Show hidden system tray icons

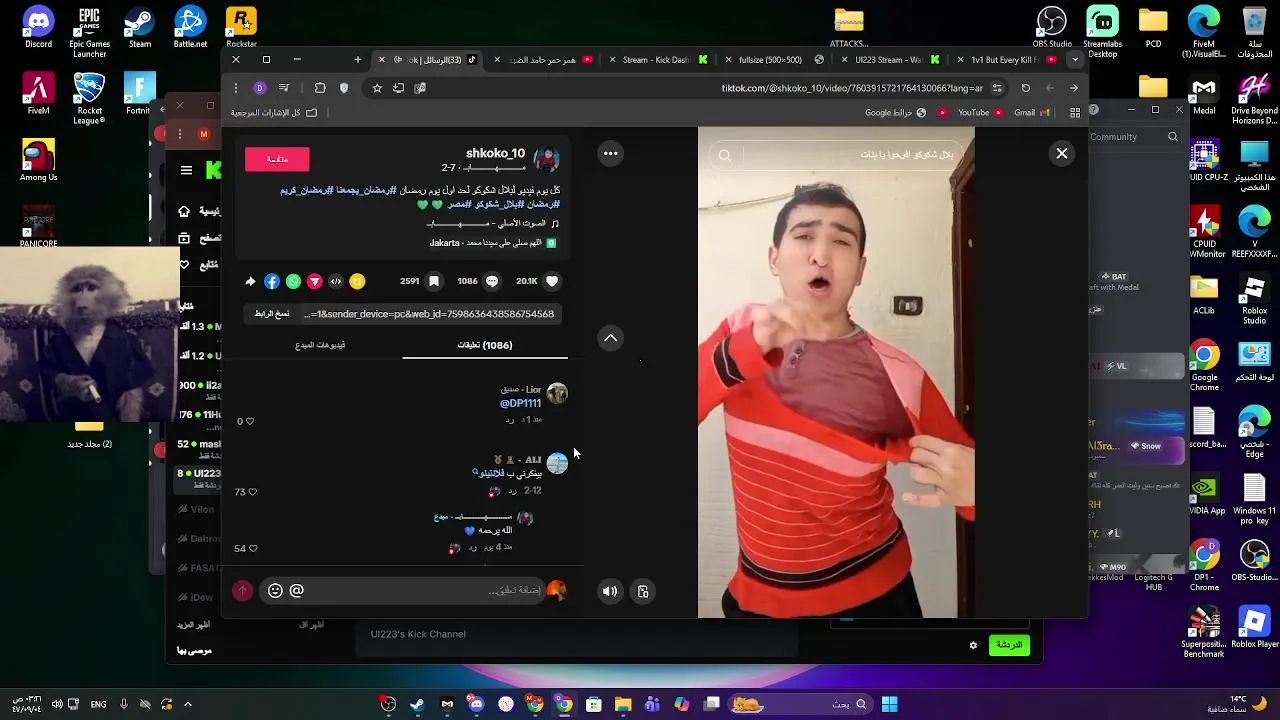tap(187, 704)
